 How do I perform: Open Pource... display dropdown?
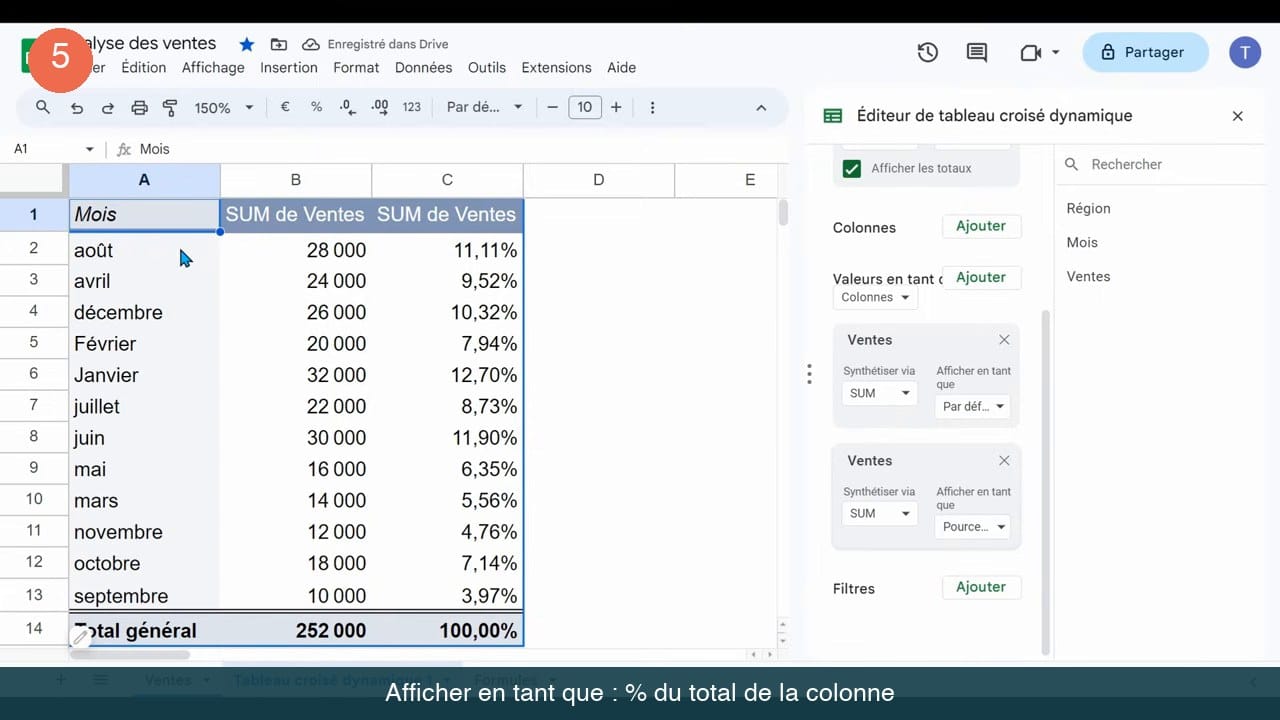coord(973,527)
